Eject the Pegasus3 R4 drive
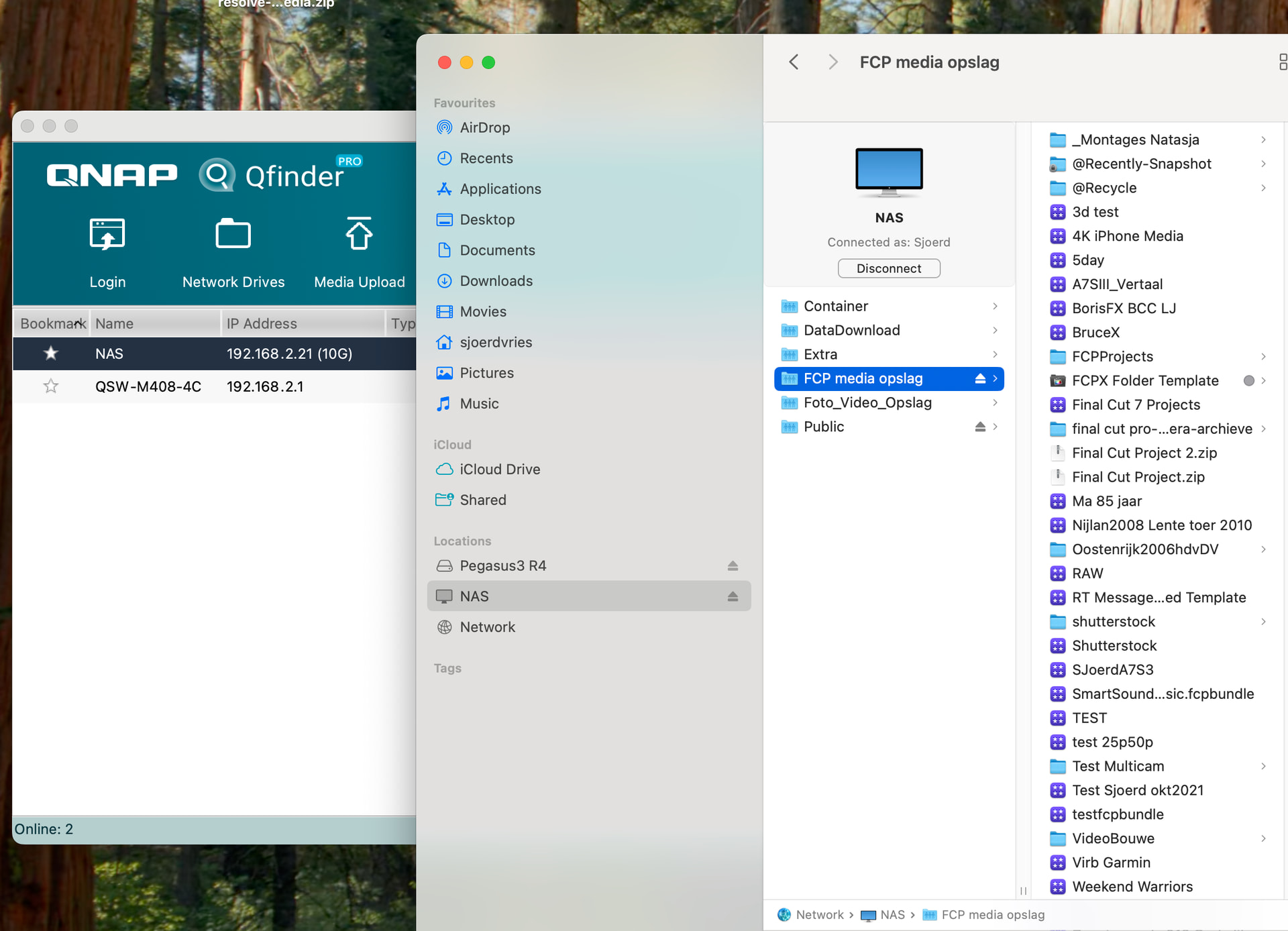 (x=733, y=566)
